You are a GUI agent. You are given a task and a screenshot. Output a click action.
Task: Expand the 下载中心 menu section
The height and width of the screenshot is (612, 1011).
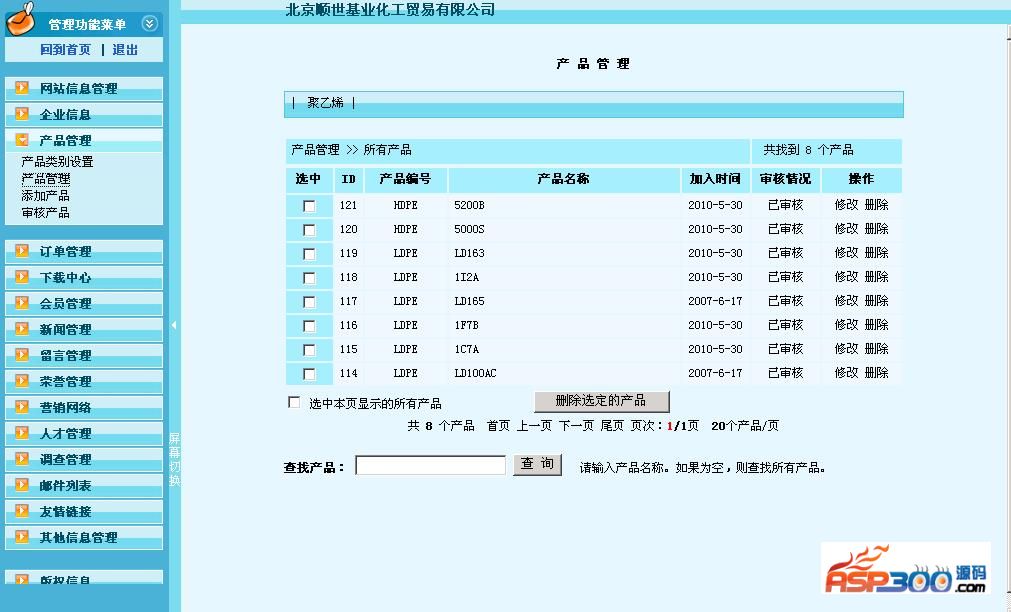coord(84,277)
